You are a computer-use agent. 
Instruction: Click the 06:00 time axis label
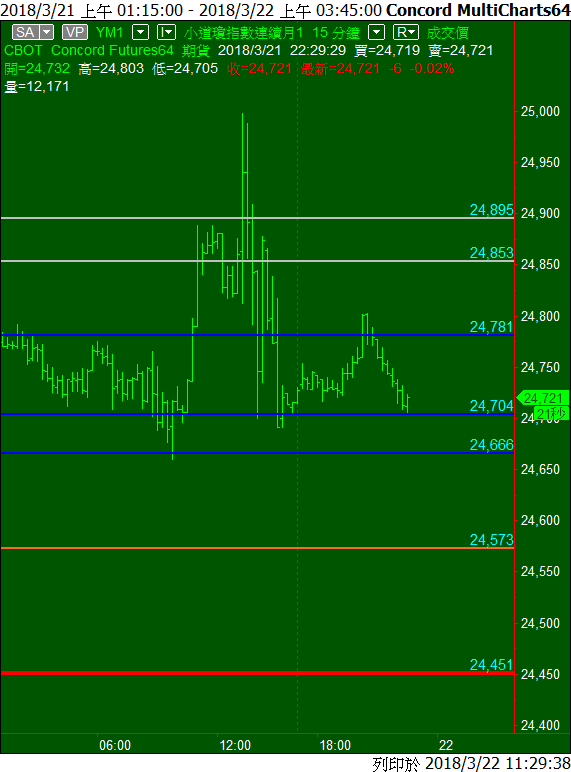[115, 745]
